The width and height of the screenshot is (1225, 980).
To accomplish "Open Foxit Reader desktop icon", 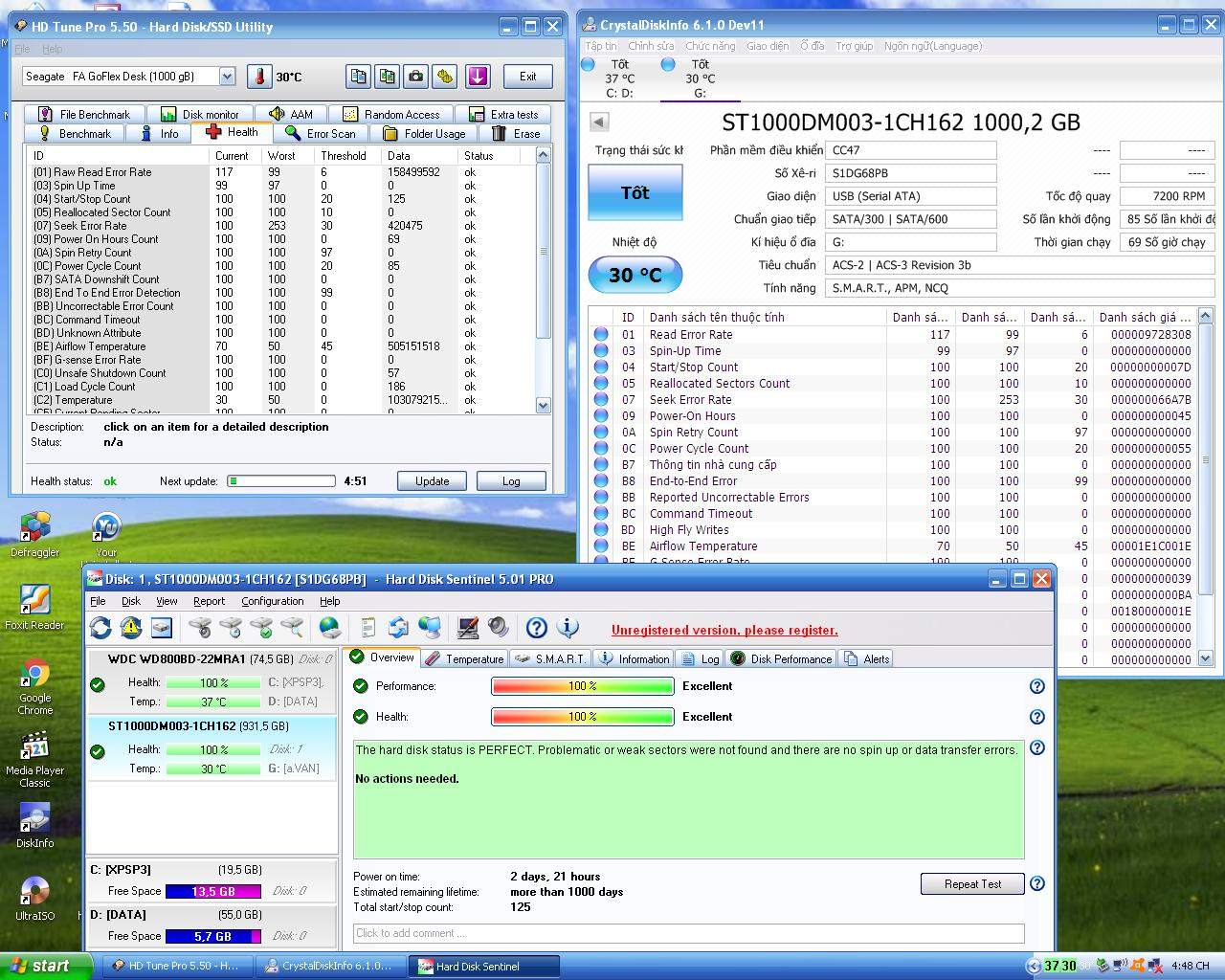I will [x=34, y=607].
